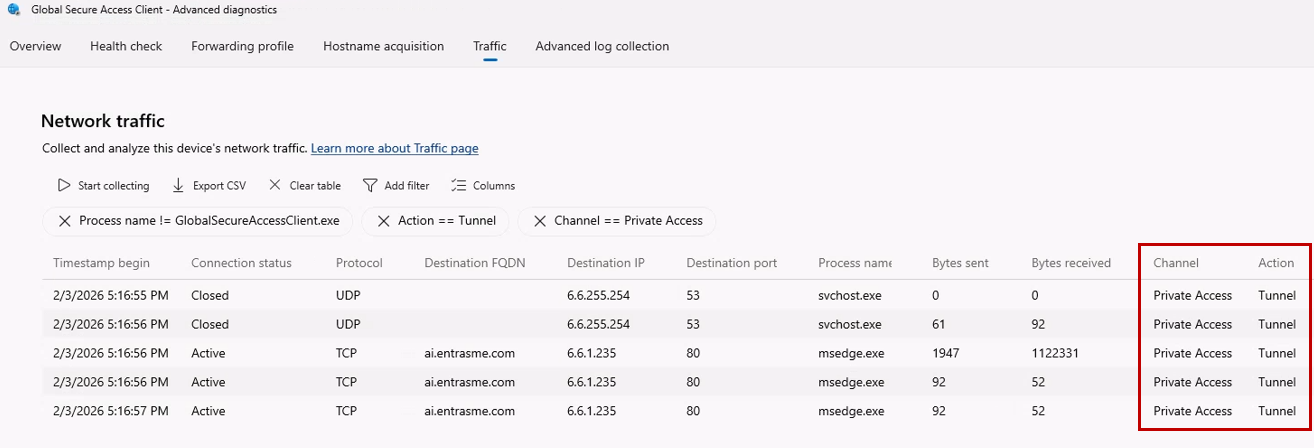Select the 5:16:55 PM timestamp cell
This screenshot has width=1314, height=448.
[110, 296]
